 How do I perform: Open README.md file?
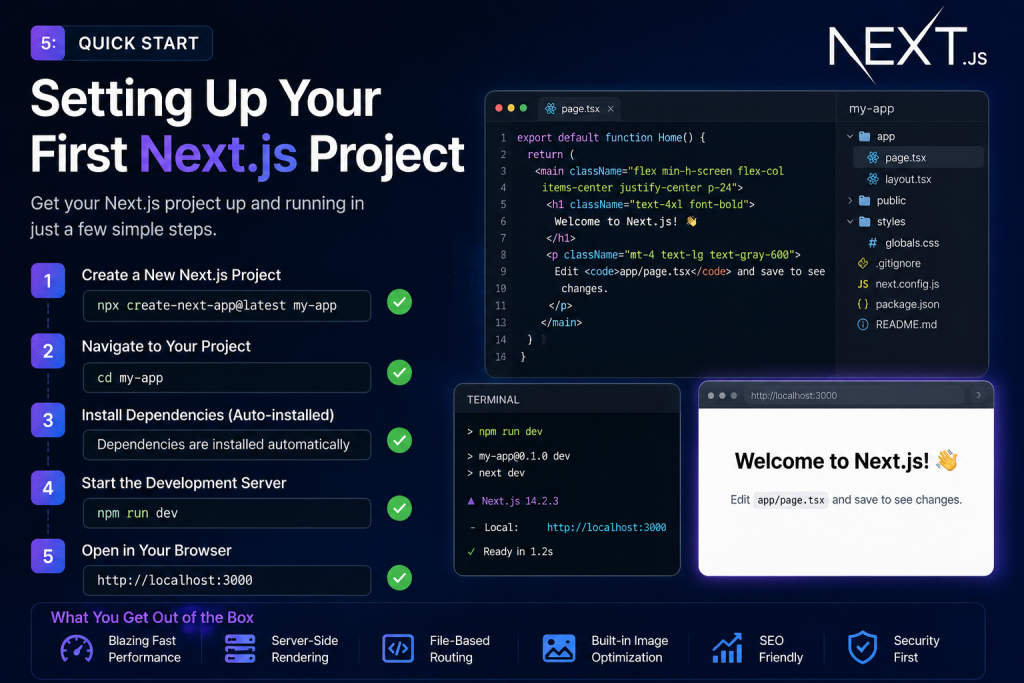[x=906, y=325]
